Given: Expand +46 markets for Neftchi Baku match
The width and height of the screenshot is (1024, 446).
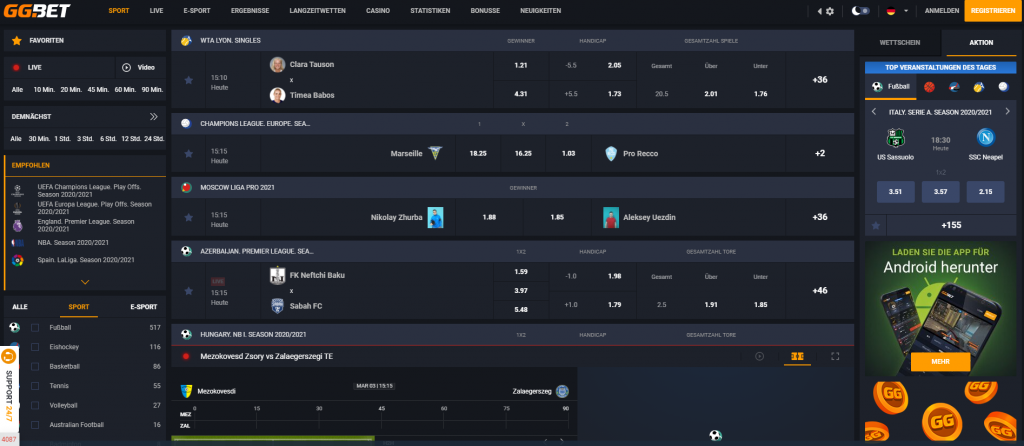Looking at the screenshot, I should [x=820, y=291].
